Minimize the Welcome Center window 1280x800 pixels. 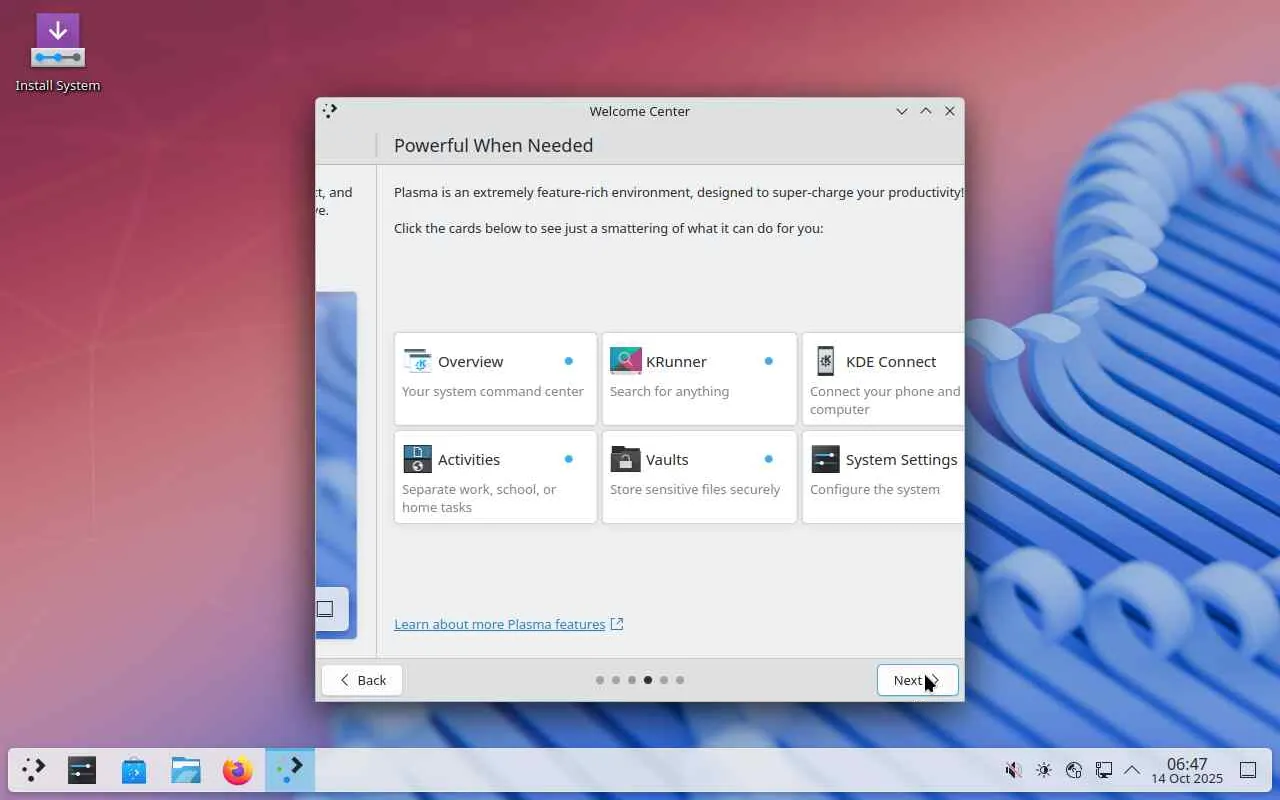pos(902,111)
